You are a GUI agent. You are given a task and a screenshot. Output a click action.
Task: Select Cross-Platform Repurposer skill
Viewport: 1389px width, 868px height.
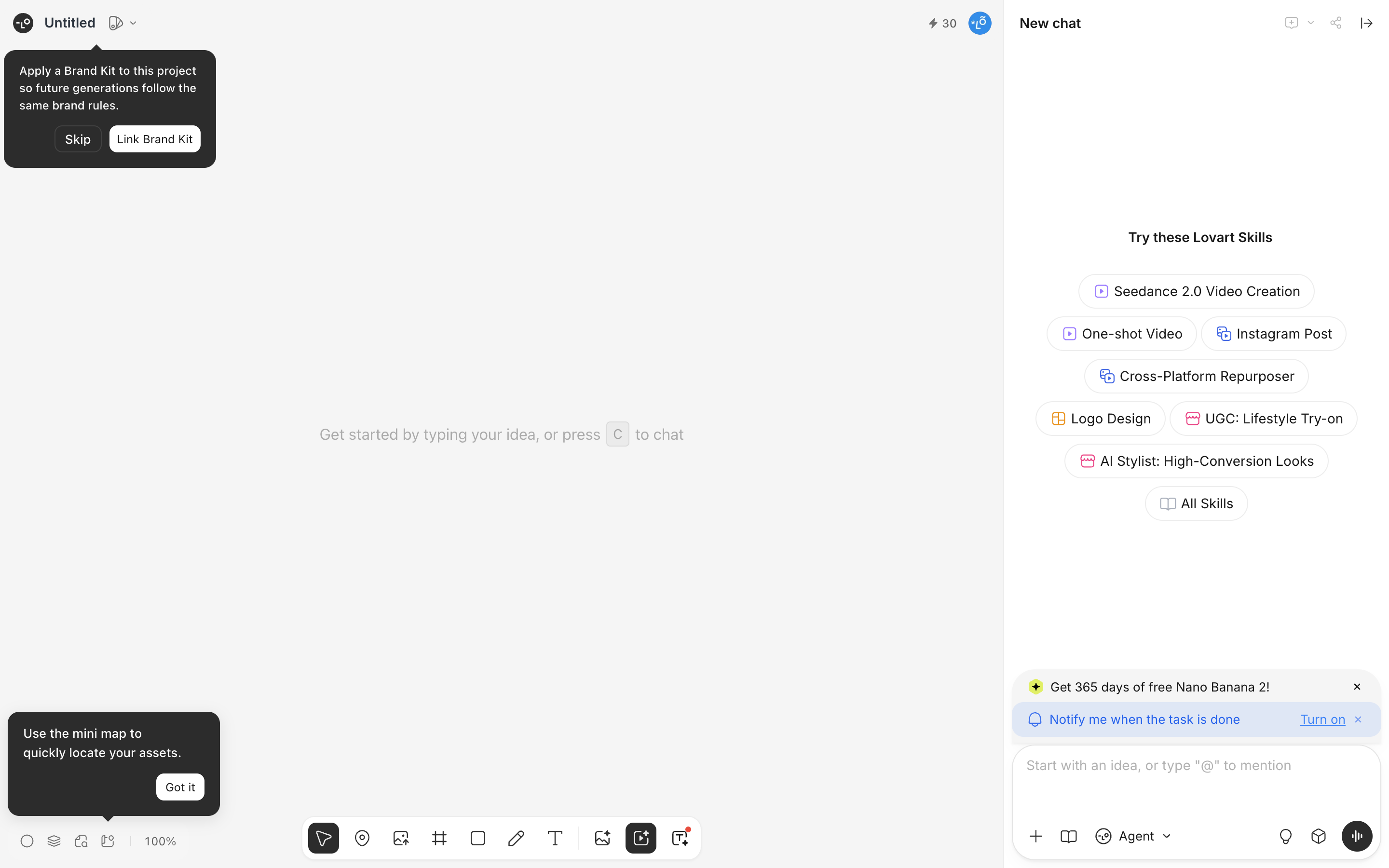[1196, 376]
